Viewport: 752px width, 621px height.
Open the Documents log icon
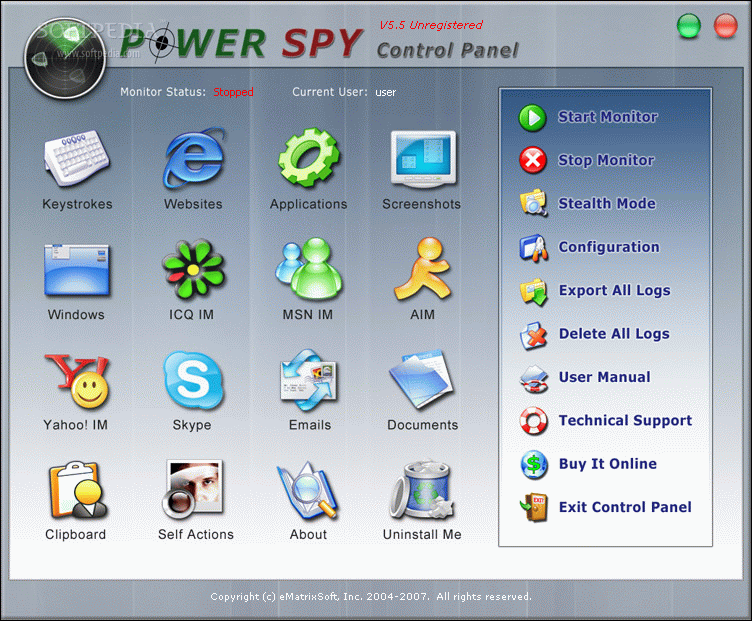[422, 380]
